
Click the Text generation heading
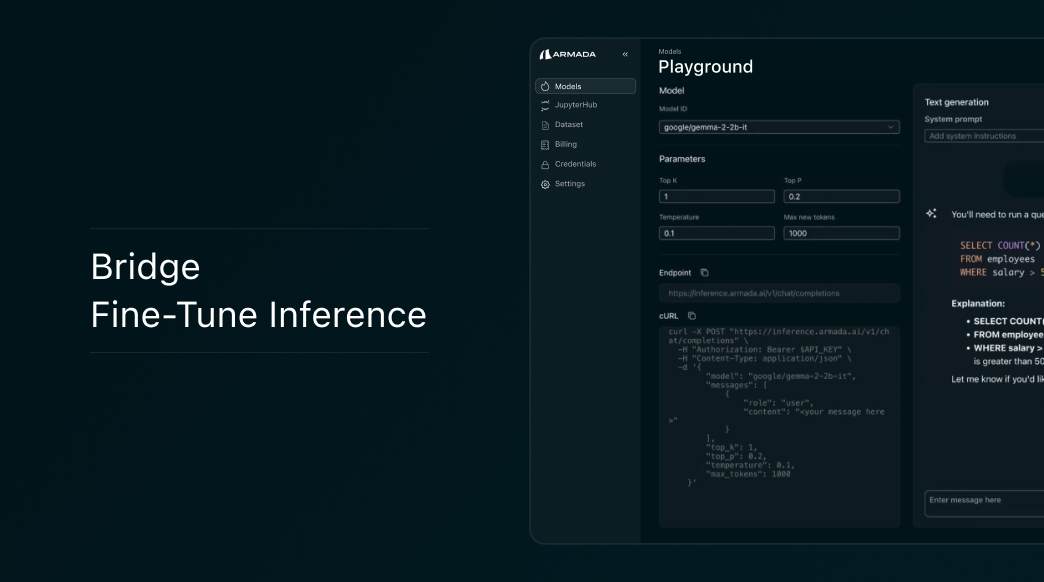pyautogui.click(x=956, y=103)
